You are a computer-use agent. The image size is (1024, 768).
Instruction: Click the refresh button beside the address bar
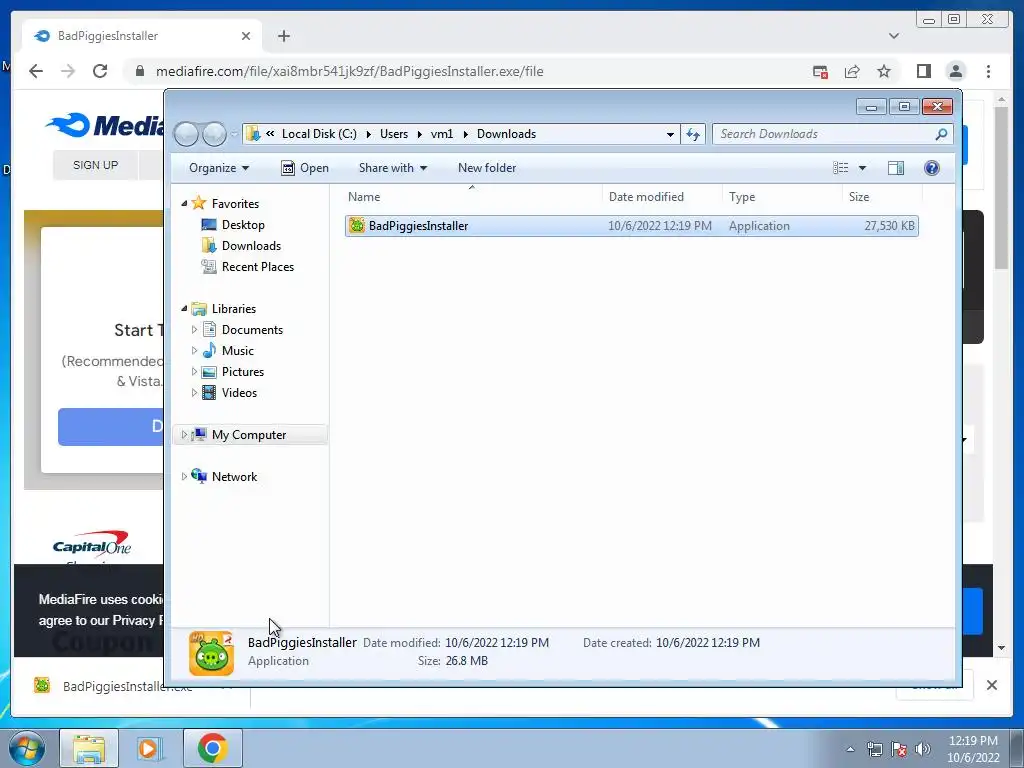click(692, 134)
